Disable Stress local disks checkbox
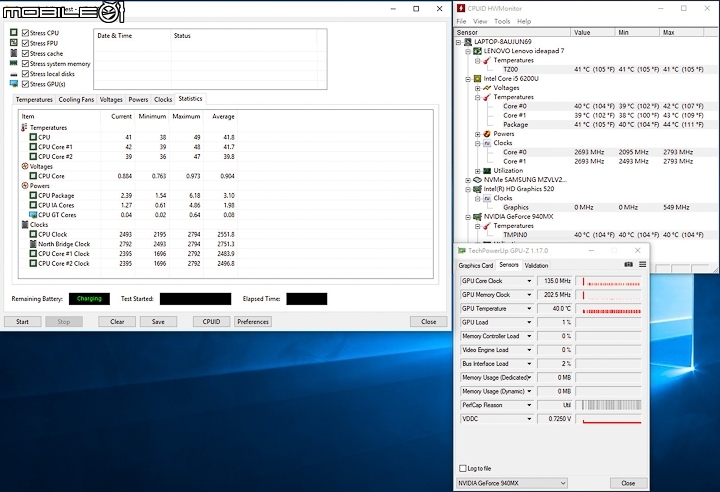The width and height of the screenshot is (720, 492). point(25,74)
